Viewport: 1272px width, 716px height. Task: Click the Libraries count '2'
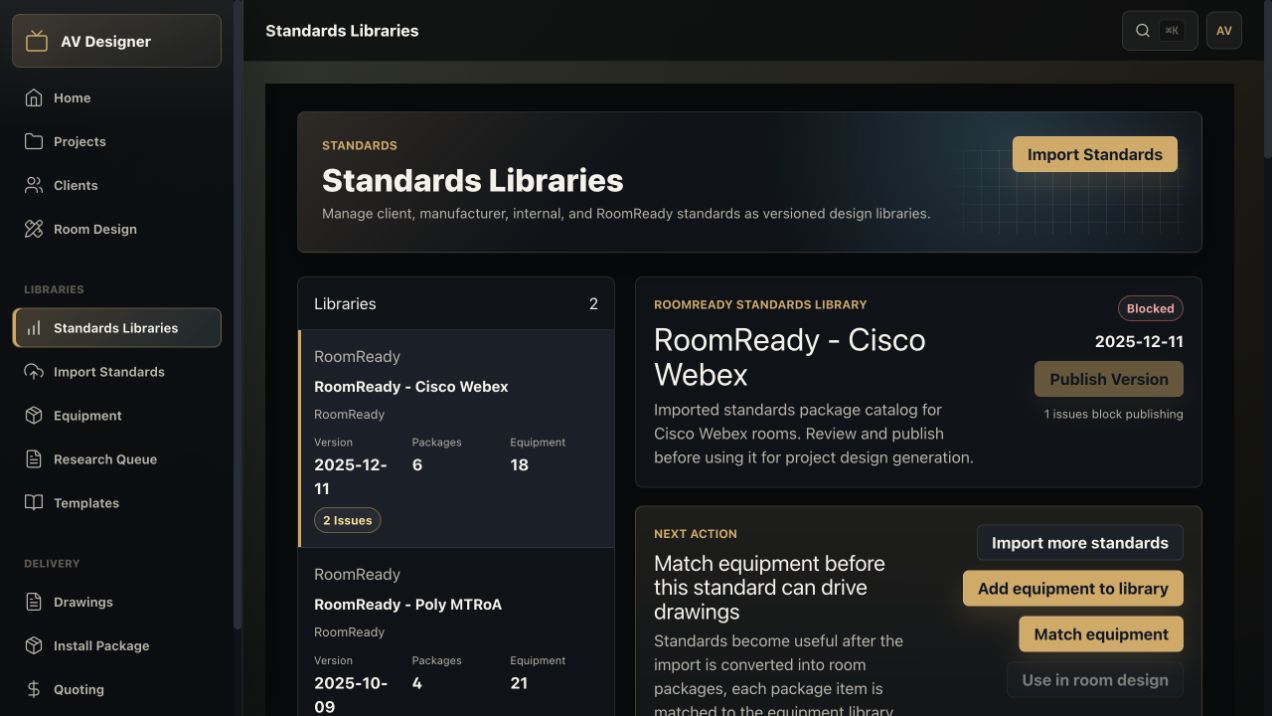click(x=593, y=304)
